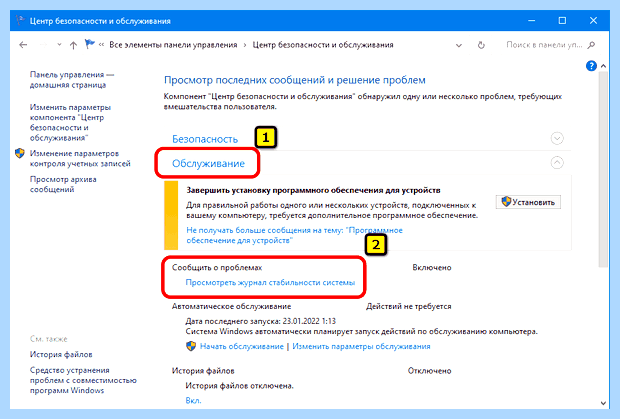Viewport: 620px width, 419px height.
Task: Close the Security and Maintenance window
Action: (593, 21)
